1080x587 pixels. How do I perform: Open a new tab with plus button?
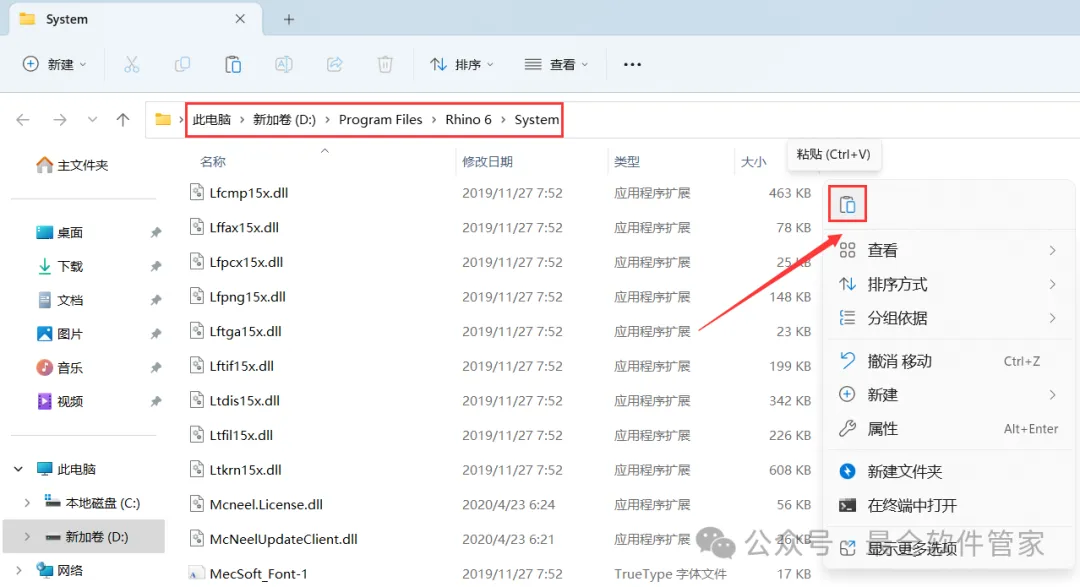289,19
